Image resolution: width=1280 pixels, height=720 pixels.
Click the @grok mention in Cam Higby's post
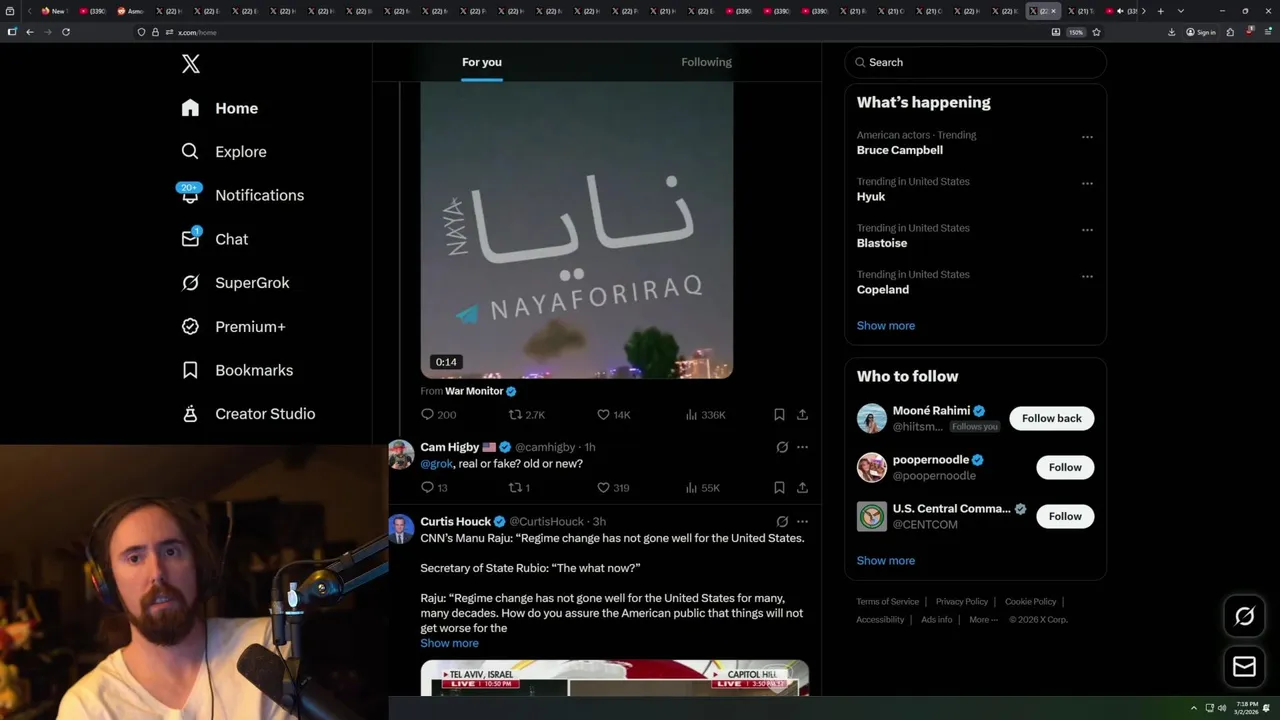437,464
